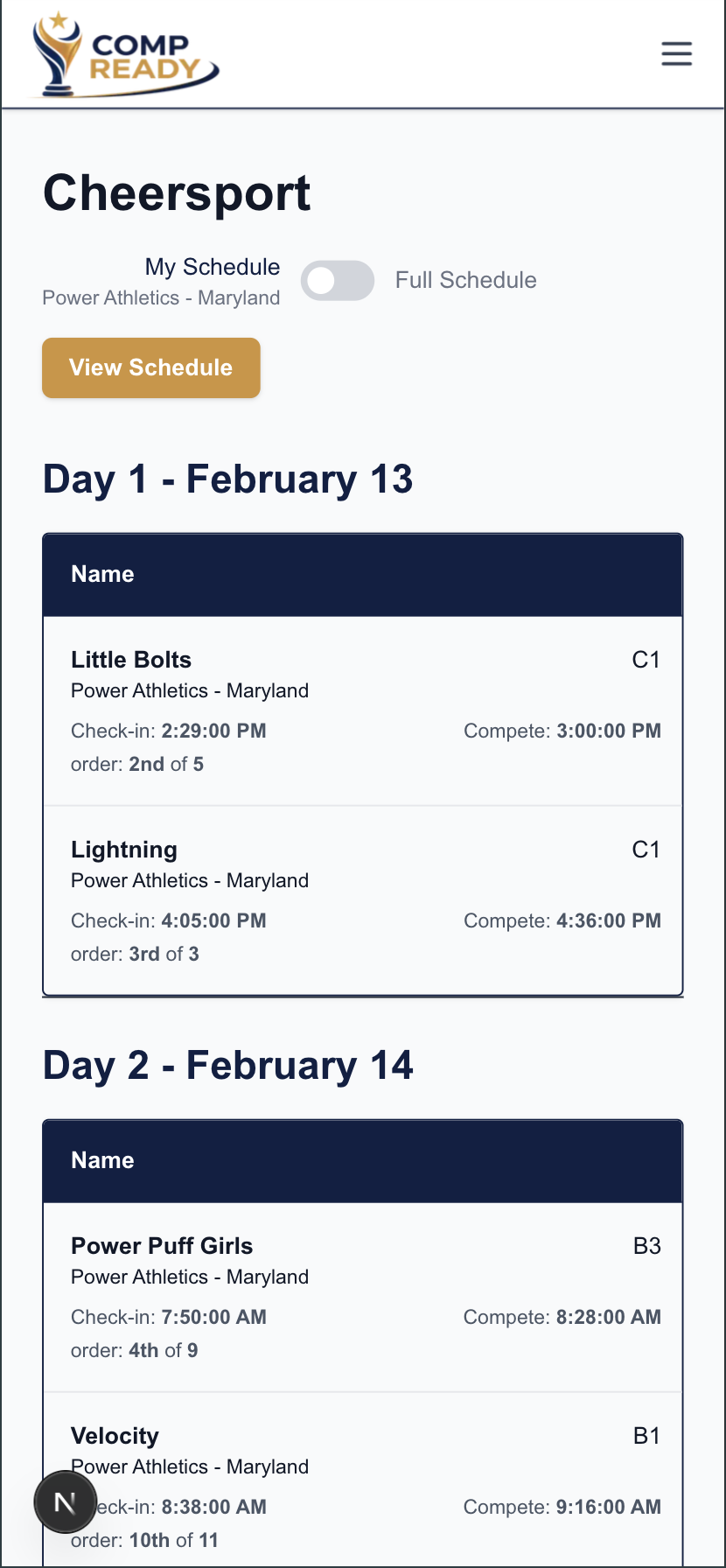The width and height of the screenshot is (726, 1568).
Task: Click Lightning check-in time 4:05:00 PM
Action: coord(213,920)
